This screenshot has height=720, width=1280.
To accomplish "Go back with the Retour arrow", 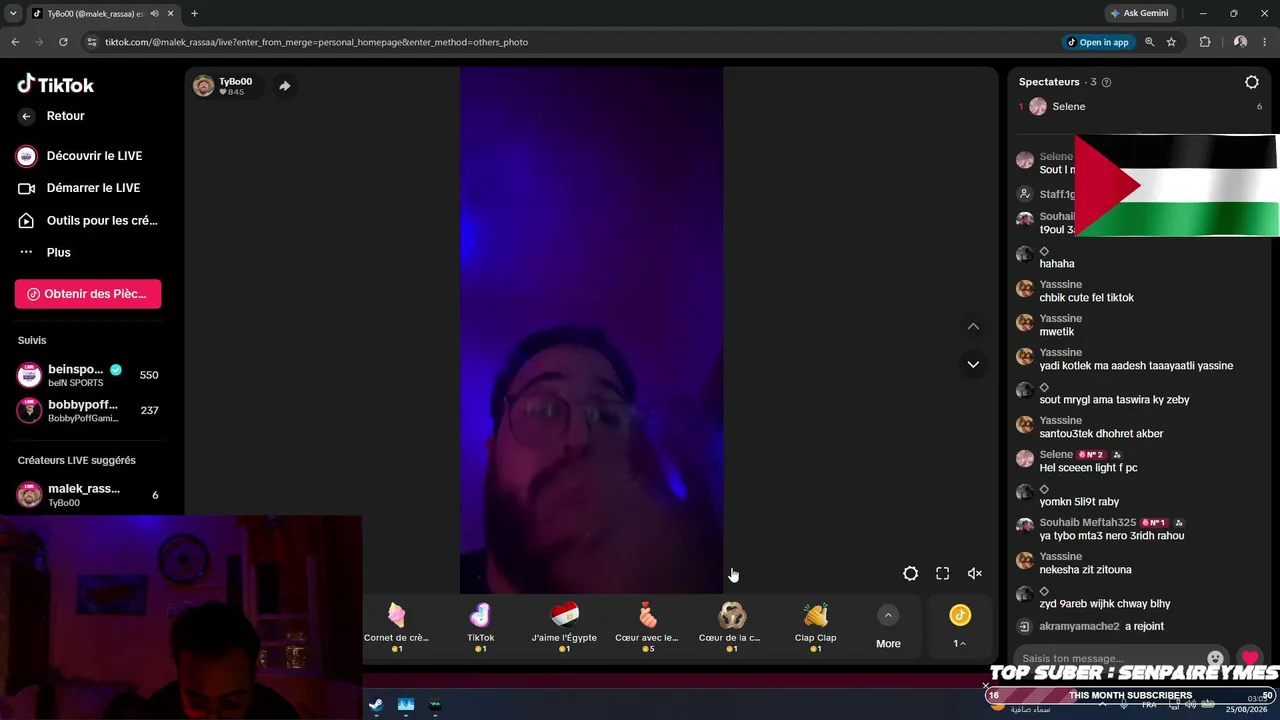I will point(27,116).
